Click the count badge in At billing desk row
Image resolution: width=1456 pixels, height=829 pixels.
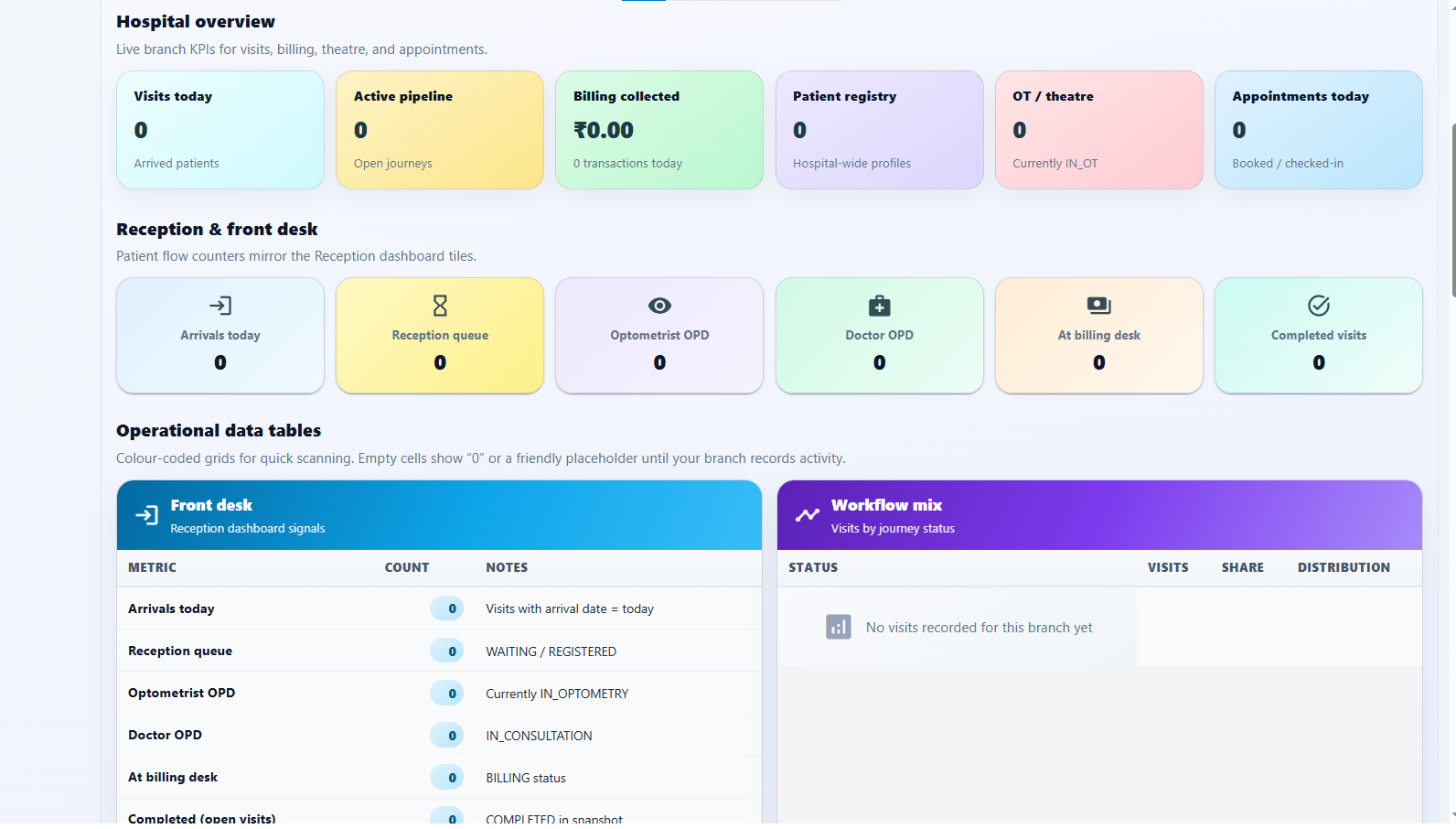[x=447, y=777]
